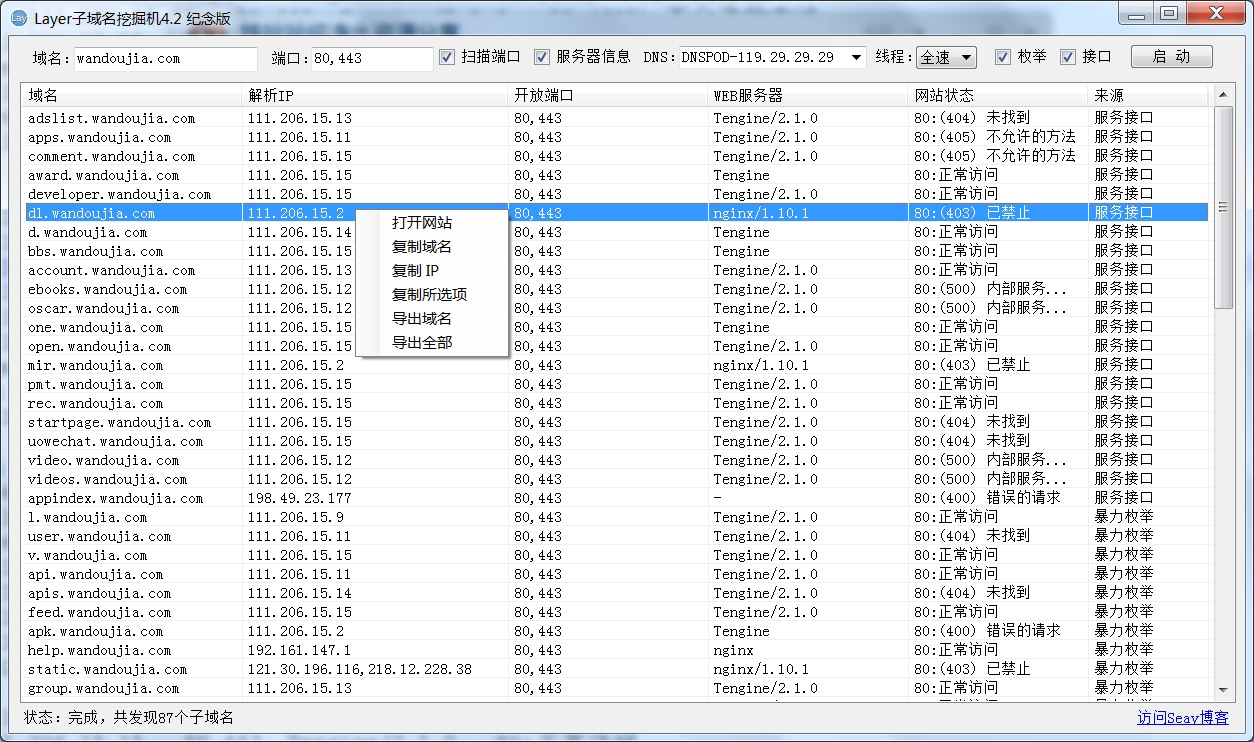Select the startpage.wandoujia.com row
This screenshot has height=742, width=1254.
click(x=615, y=422)
